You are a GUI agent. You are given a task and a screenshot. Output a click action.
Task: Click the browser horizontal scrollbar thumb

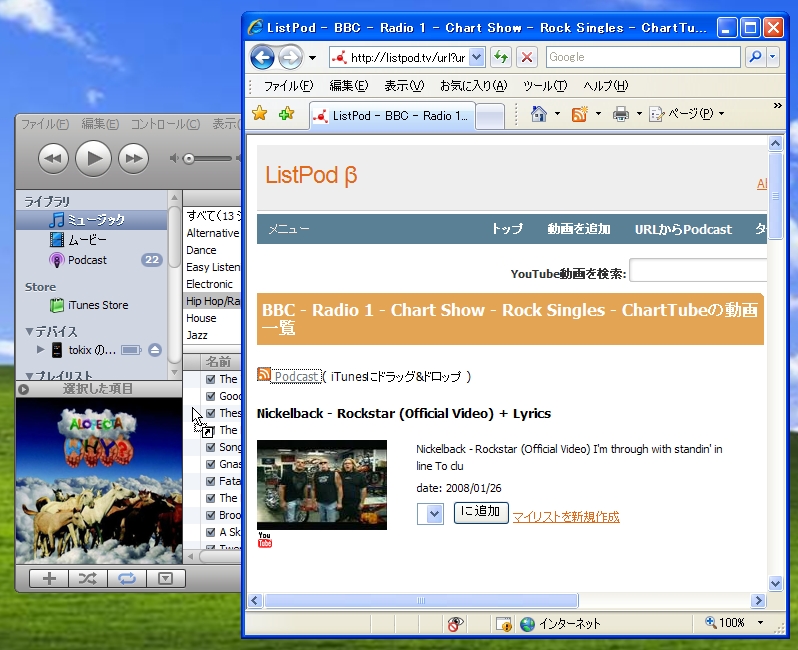coord(421,601)
